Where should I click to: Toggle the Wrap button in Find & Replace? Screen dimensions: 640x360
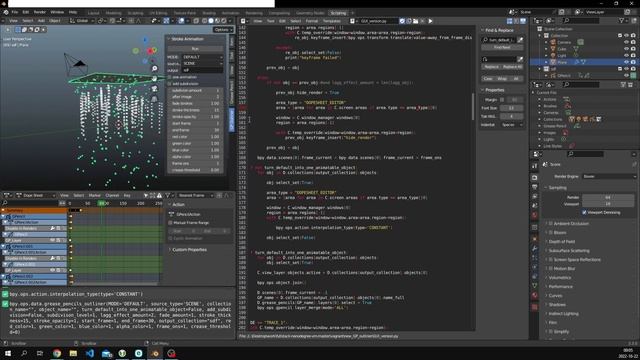(x=502, y=79)
